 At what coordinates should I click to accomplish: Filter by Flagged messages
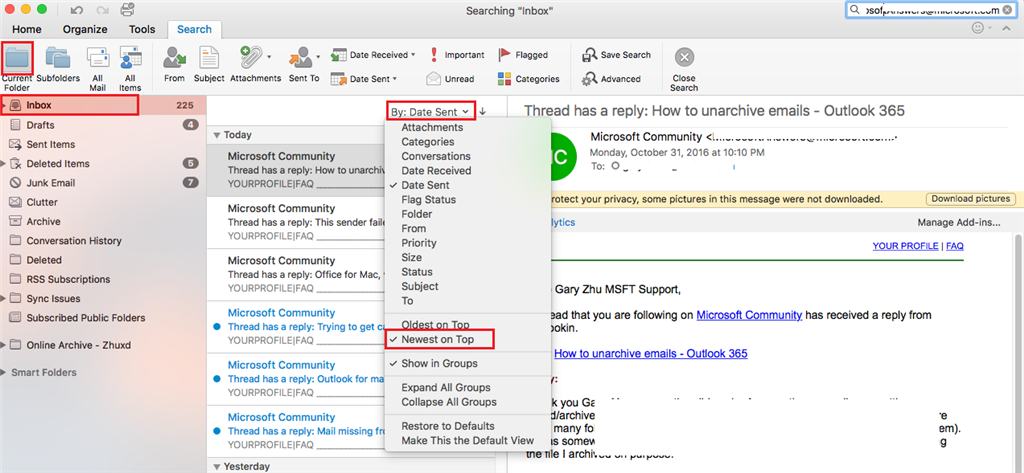click(x=523, y=55)
